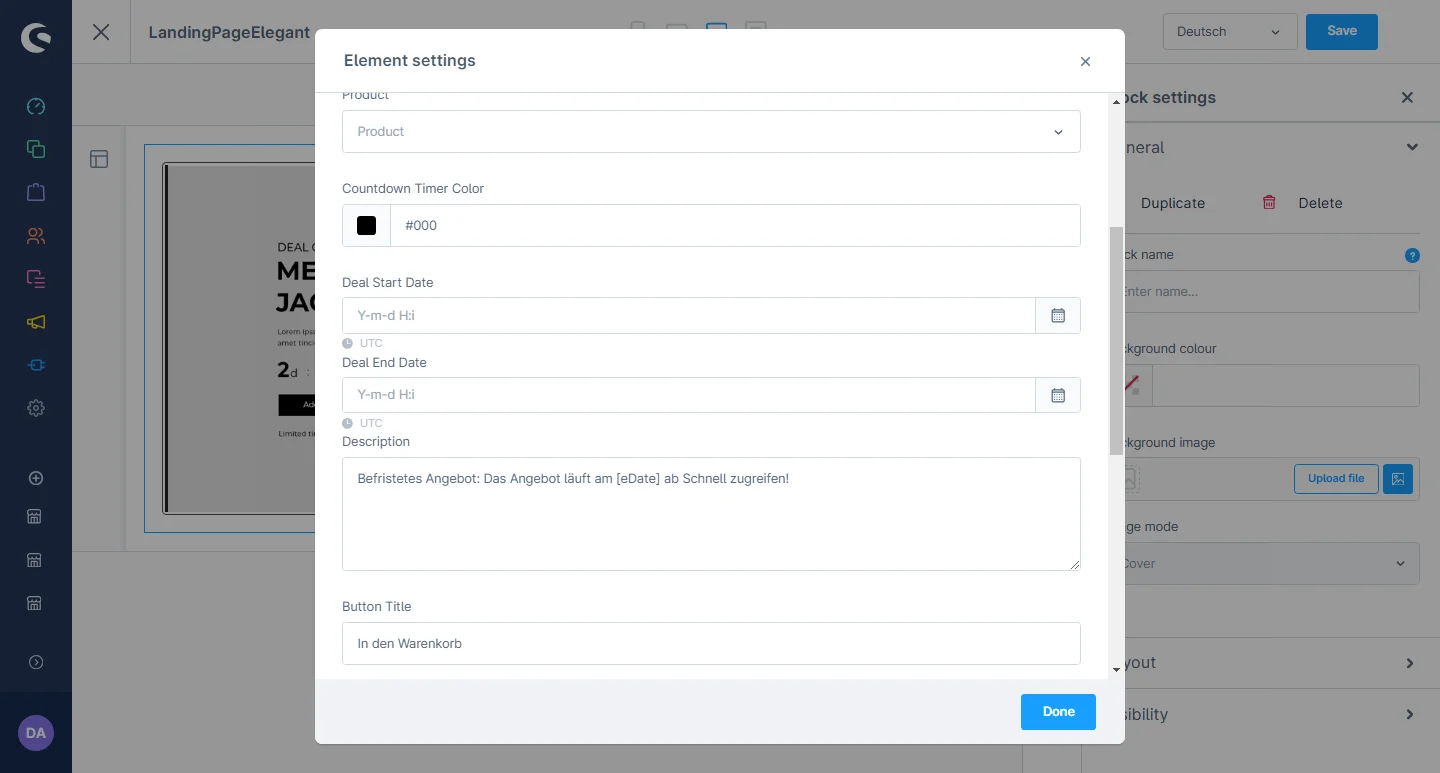
Task: Click the Save button
Action: (1341, 31)
